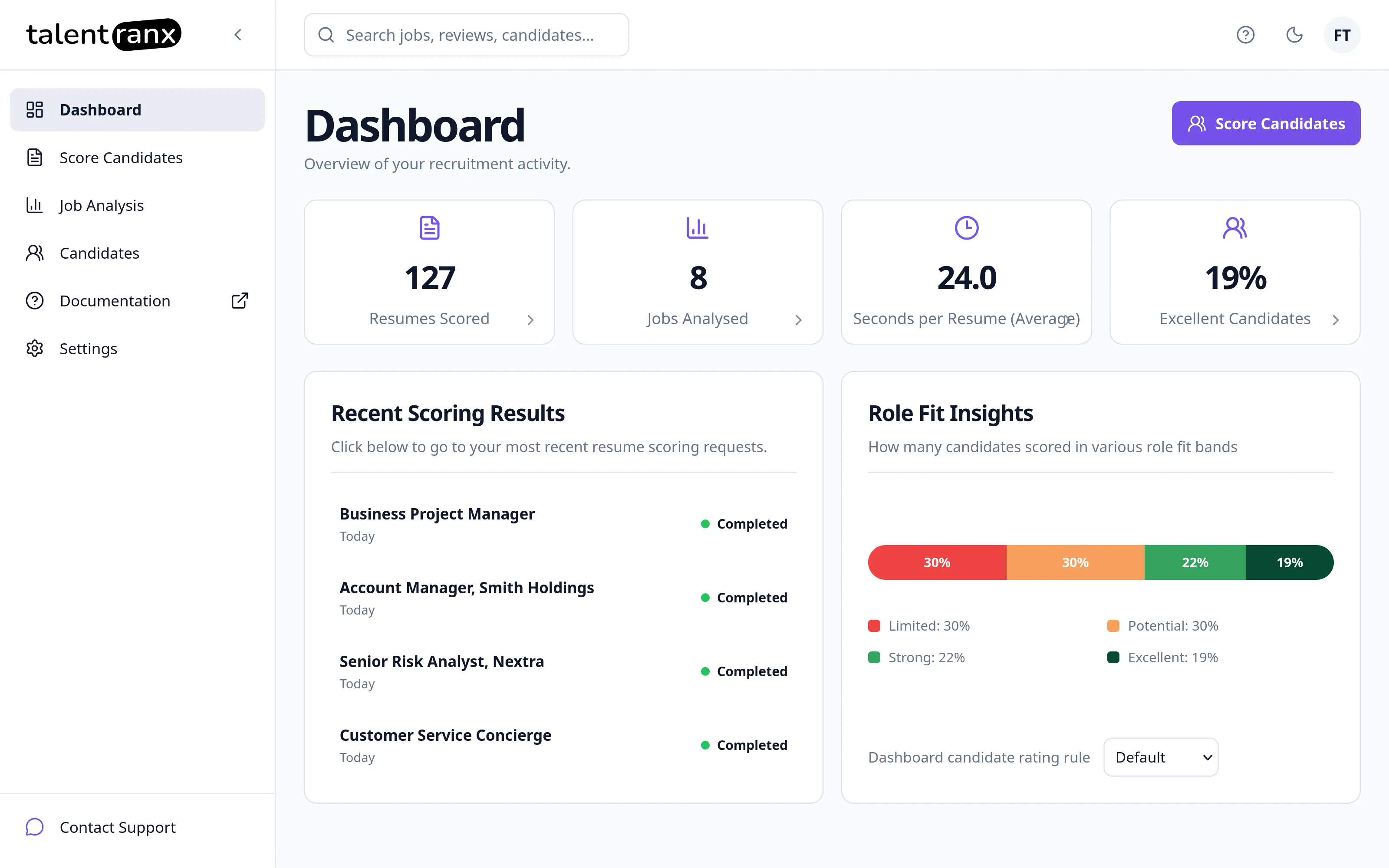Image resolution: width=1389 pixels, height=868 pixels.
Task: Click the green 22% Strong bar segment
Action: pyautogui.click(x=1195, y=562)
